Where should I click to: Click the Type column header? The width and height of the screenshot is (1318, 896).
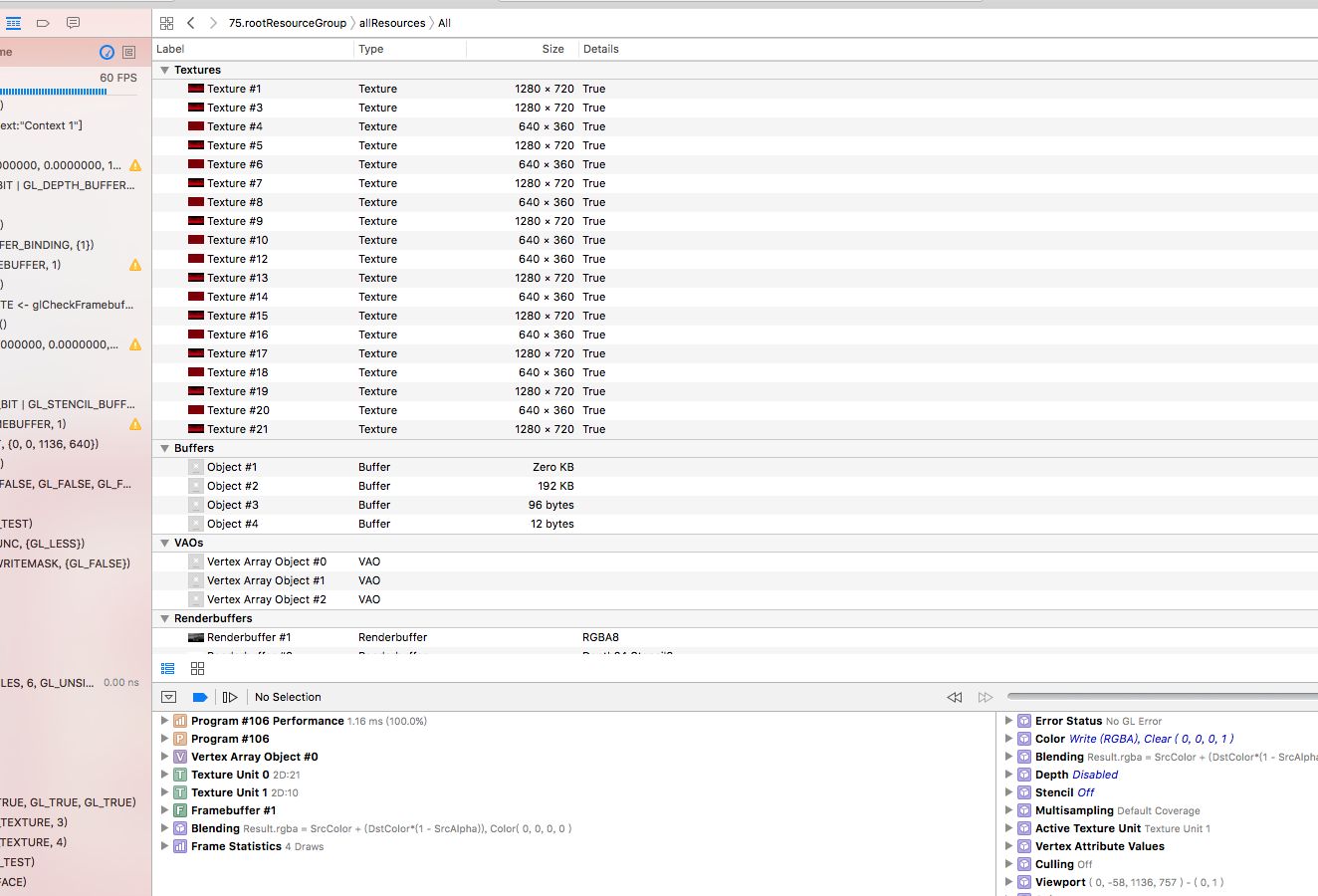(x=371, y=49)
